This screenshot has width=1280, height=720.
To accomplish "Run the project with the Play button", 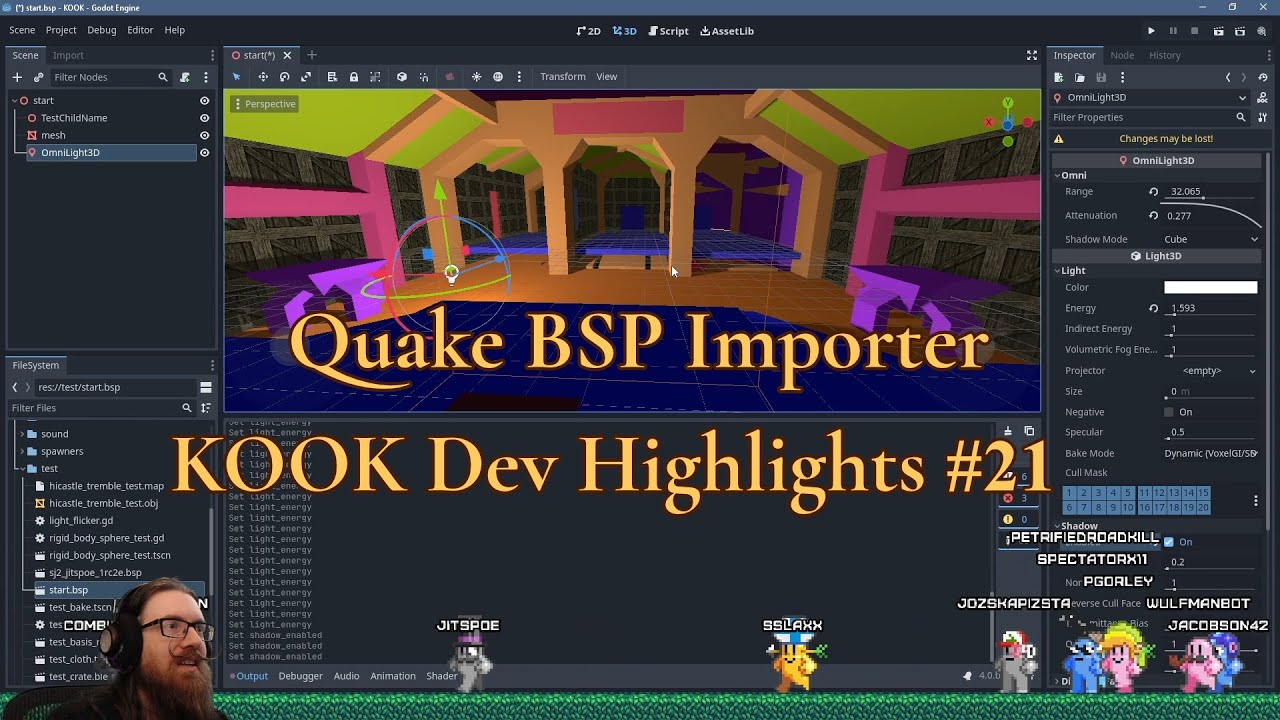I will pos(1151,31).
